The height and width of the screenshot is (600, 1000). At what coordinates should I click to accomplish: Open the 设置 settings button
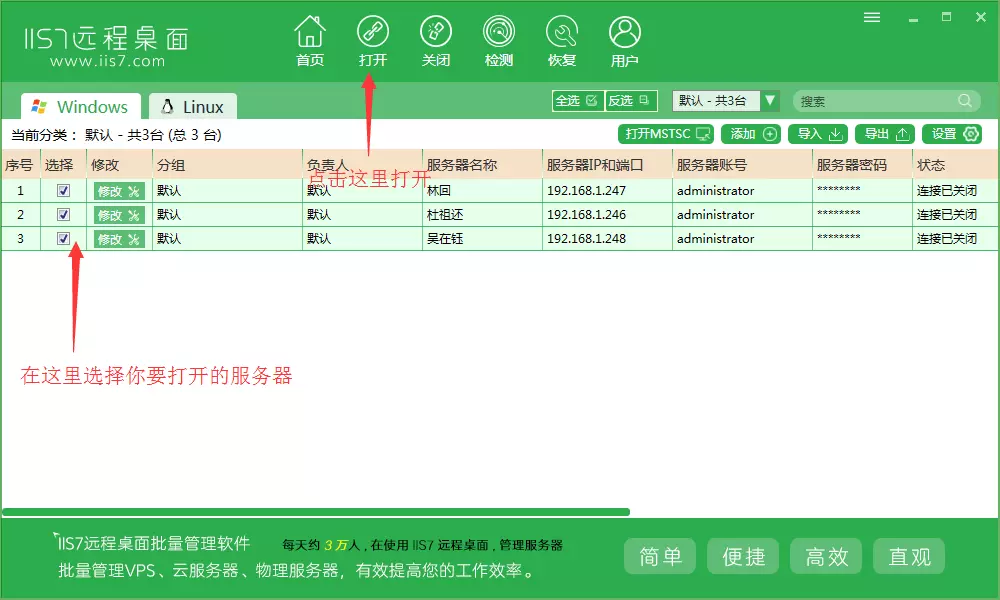[952, 134]
